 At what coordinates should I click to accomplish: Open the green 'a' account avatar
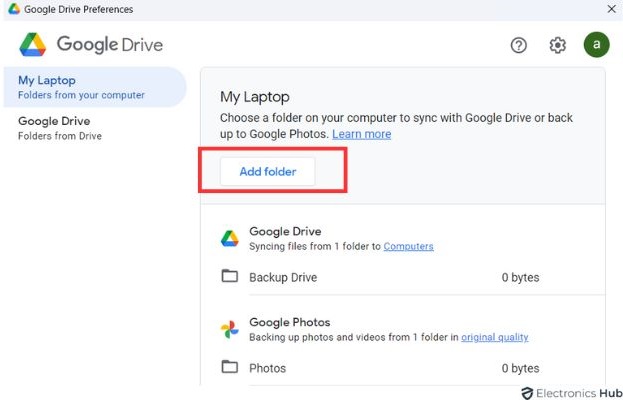click(x=596, y=44)
